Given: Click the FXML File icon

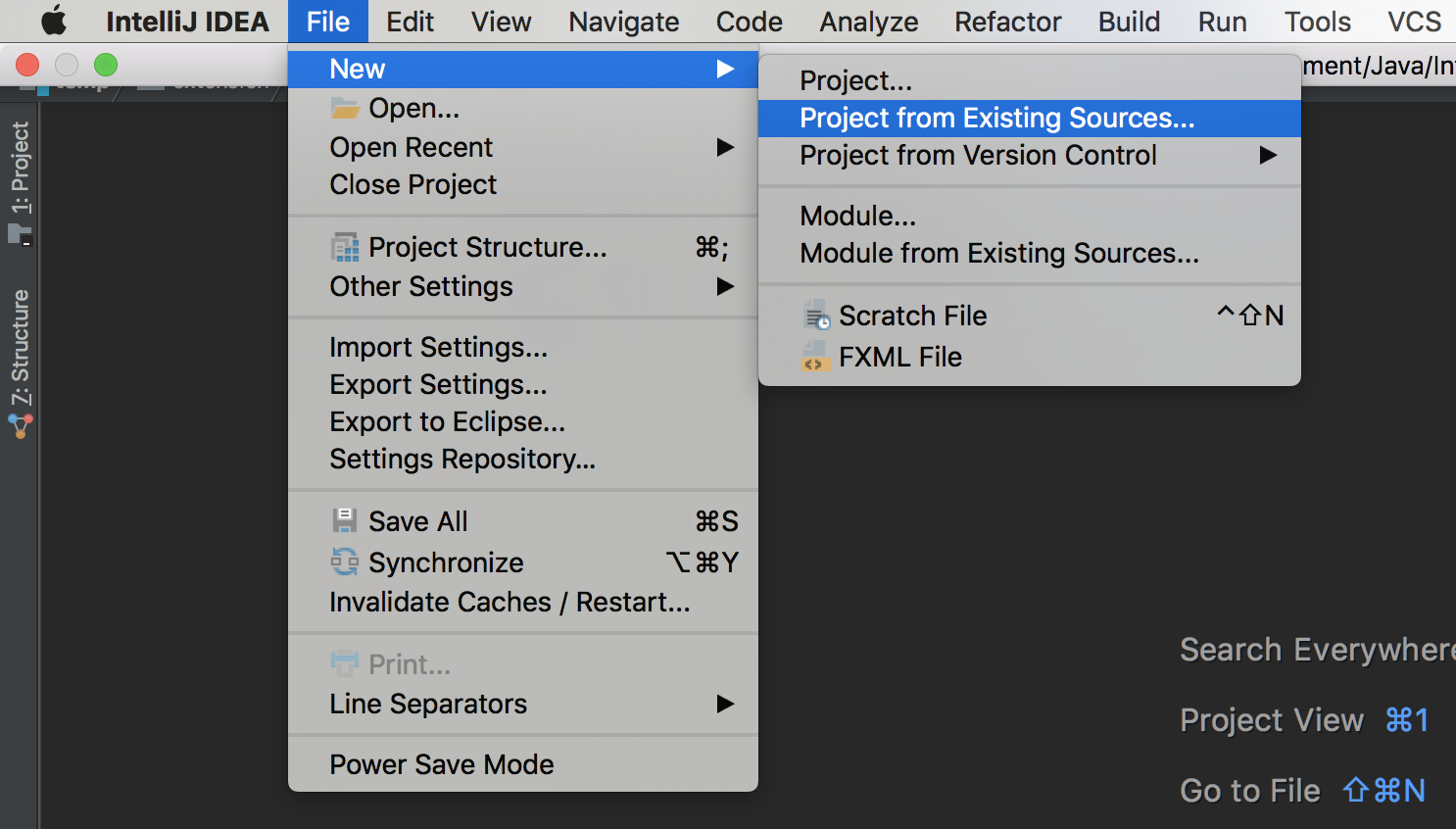Looking at the screenshot, I should tap(814, 357).
